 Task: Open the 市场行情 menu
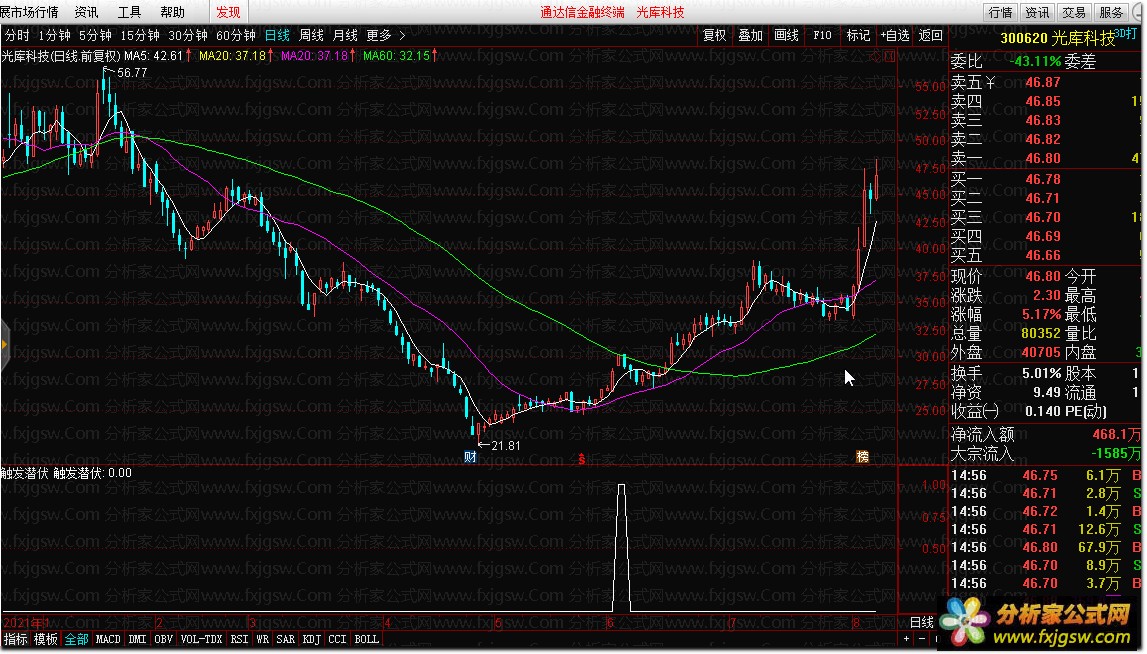click(29, 12)
